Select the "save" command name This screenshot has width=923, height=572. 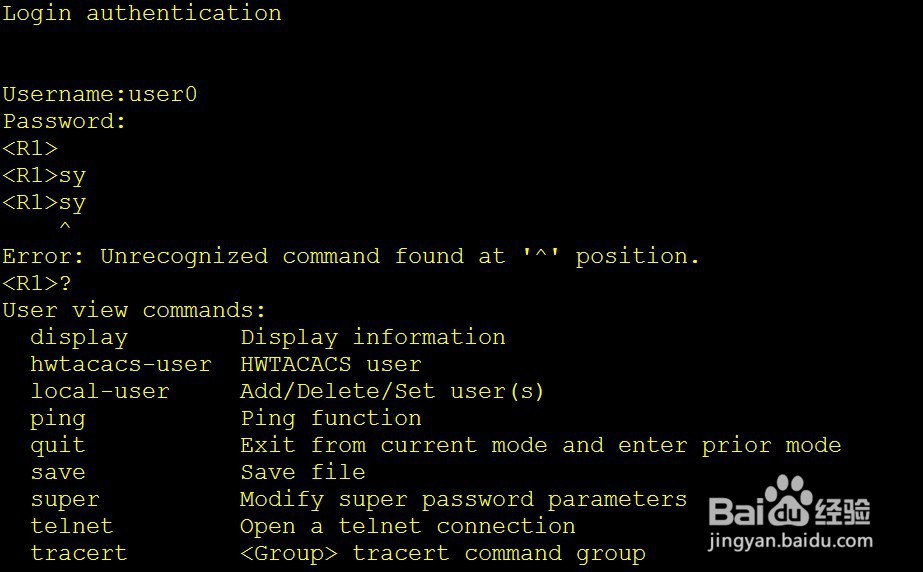[x=58, y=472]
